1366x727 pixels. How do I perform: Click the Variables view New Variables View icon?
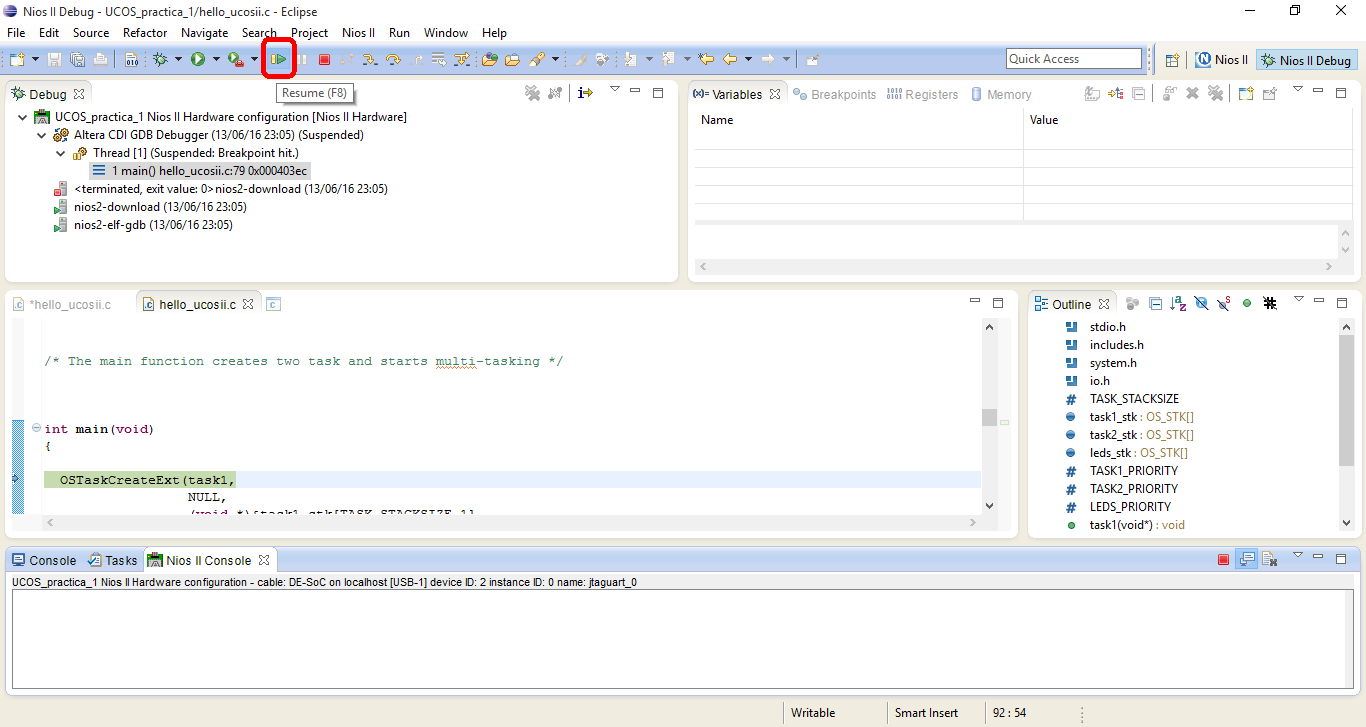pos(1246,94)
